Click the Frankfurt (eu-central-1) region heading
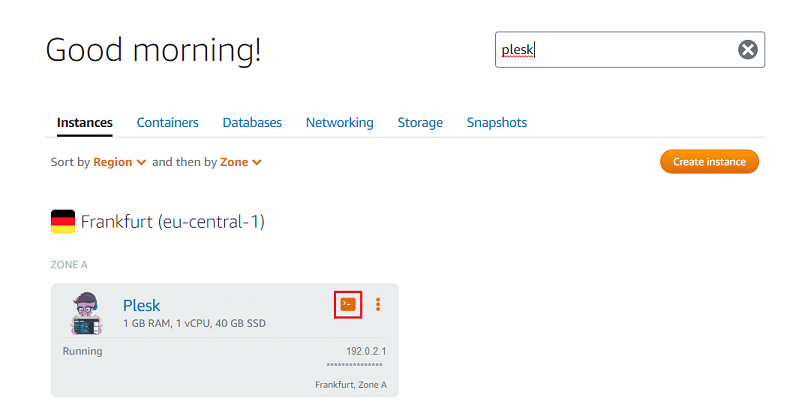Screen dimensions: 805x402 pyautogui.click(x=172, y=221)
